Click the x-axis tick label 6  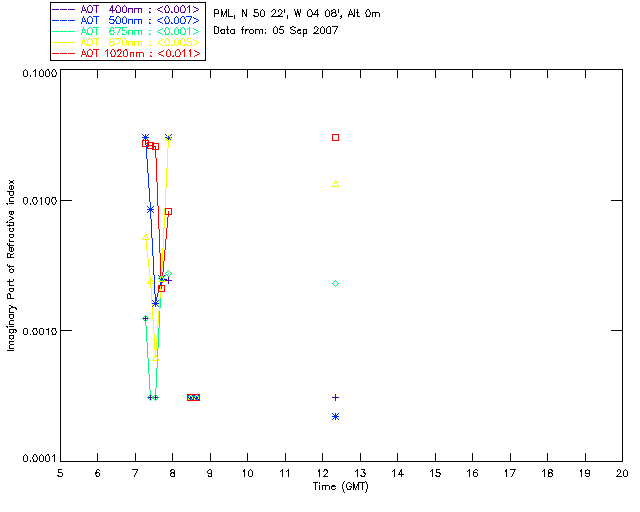click(98, 473)
